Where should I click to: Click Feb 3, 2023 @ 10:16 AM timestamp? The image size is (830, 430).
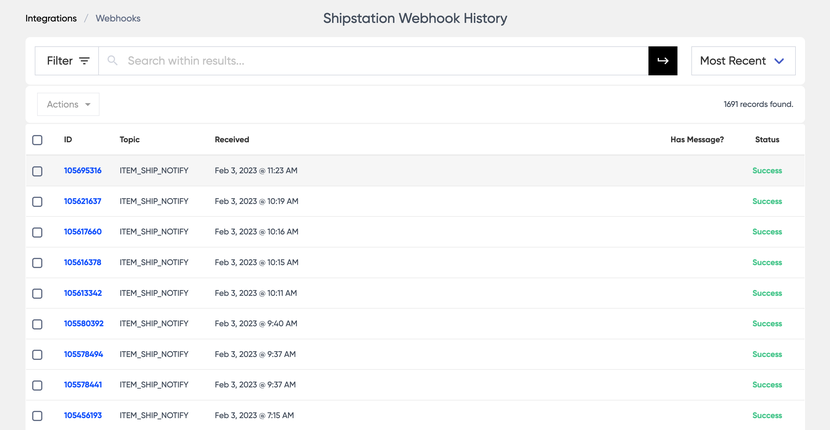click(x=257, y=231)
